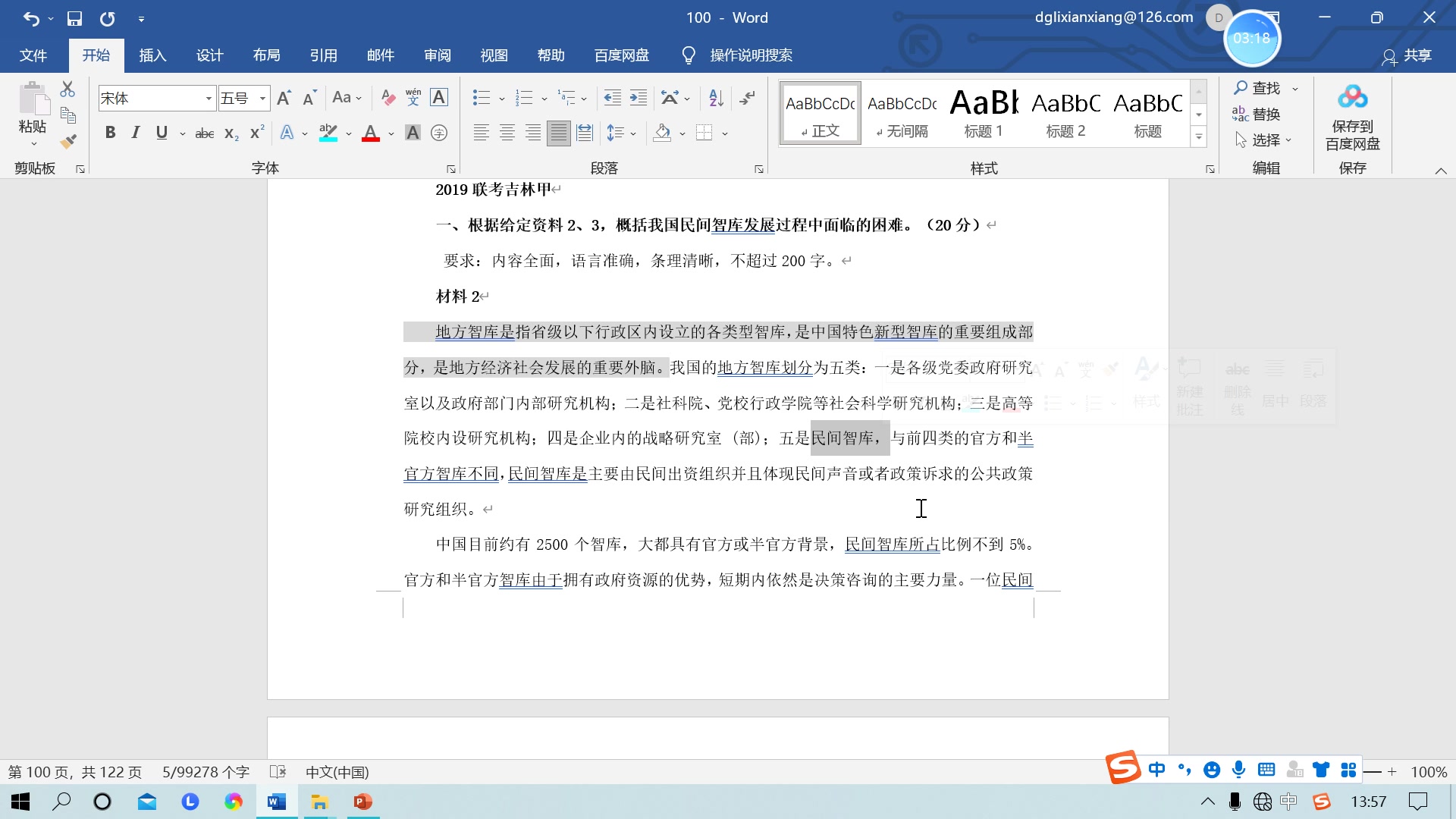Apply distributed alignment
Image resolution: width=1456 pixels, height=819 pixels.
585,133
